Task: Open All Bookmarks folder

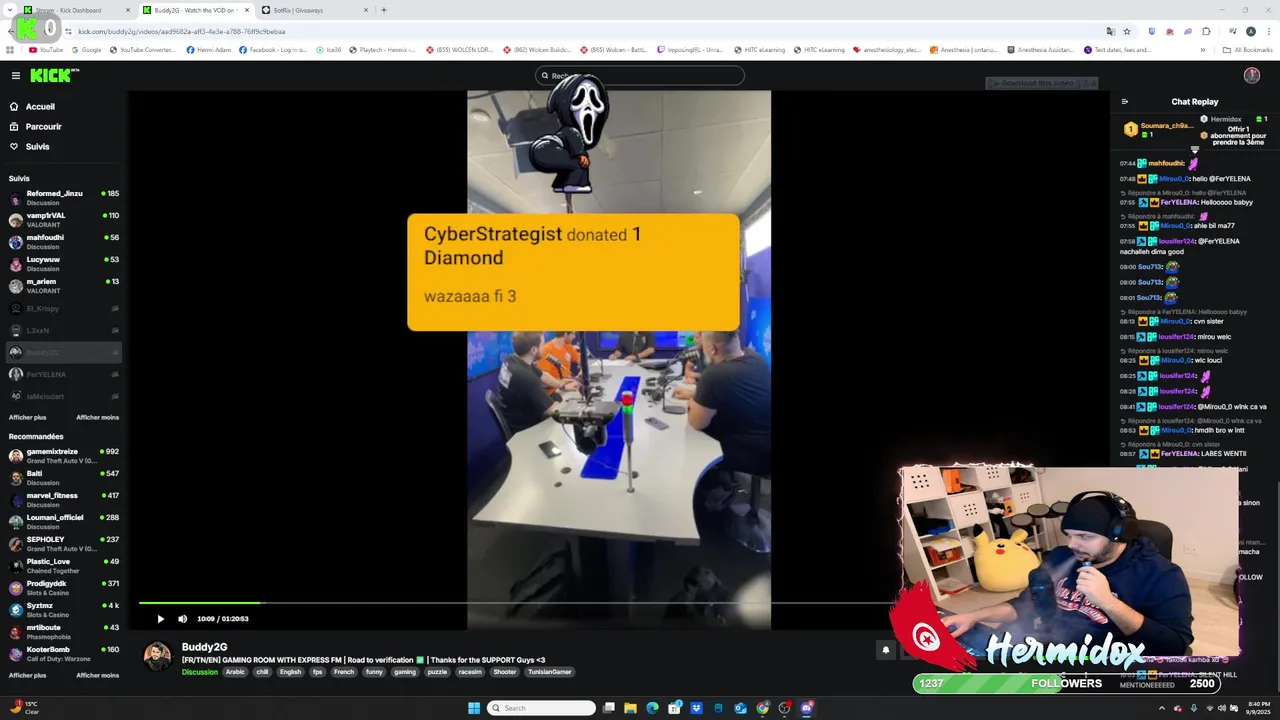Action: (x=1248, y=50)
